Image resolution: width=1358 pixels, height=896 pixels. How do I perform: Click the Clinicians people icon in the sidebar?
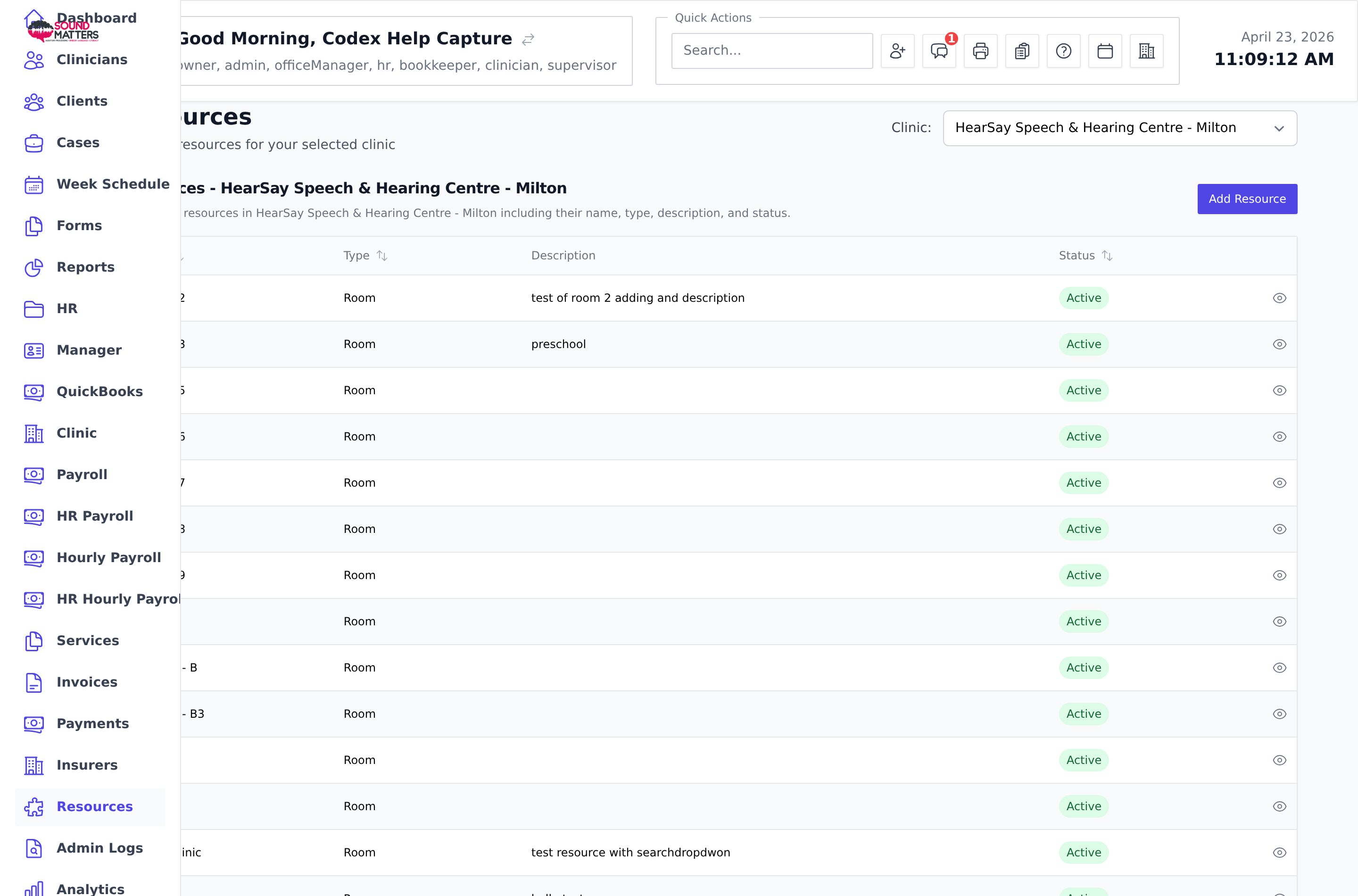click(x=33, y=60)
